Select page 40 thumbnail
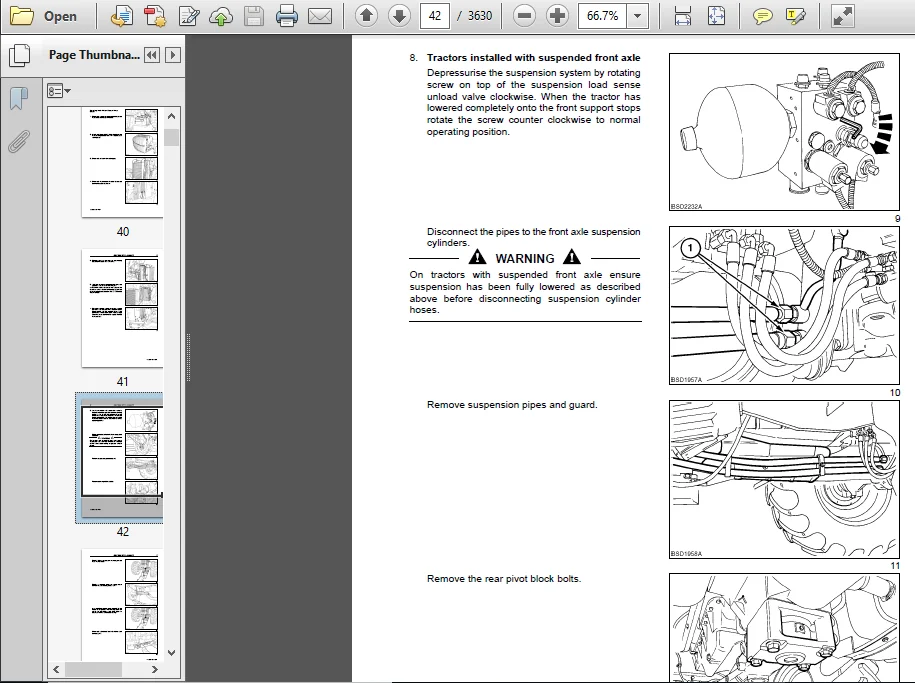Image resolution: width=915 pixels, height=683 pixels. pos(122,162)
